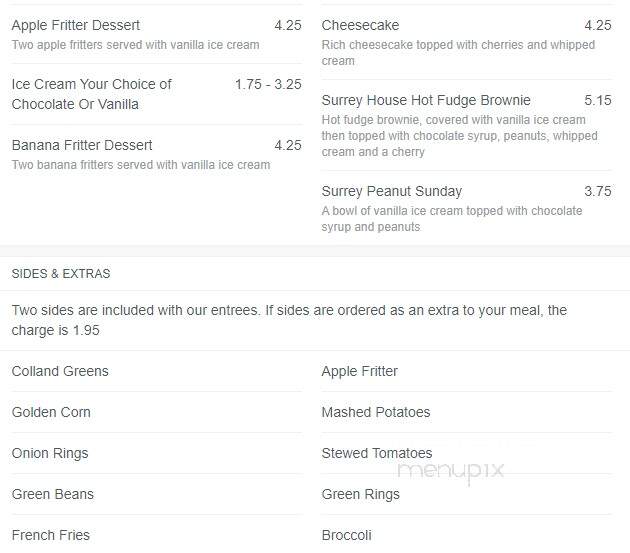Select the Mashed Potatoes side
630x553 pixels.
pyautogui.click(x=466, y=412)
